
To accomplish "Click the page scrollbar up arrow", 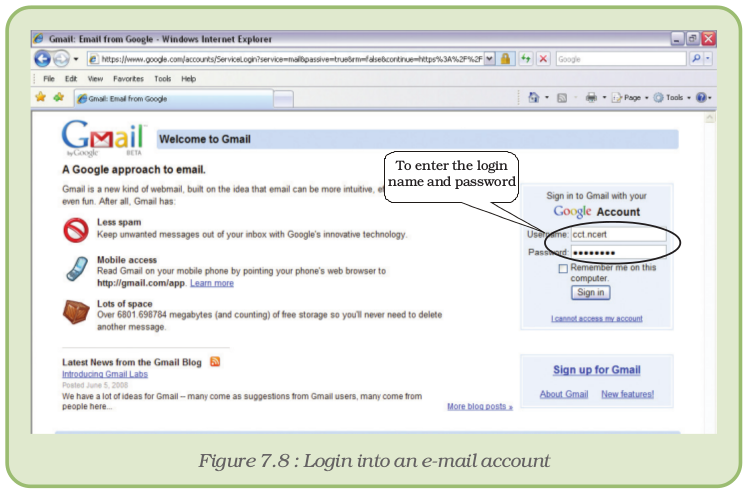I will click(x=710, y=118).
